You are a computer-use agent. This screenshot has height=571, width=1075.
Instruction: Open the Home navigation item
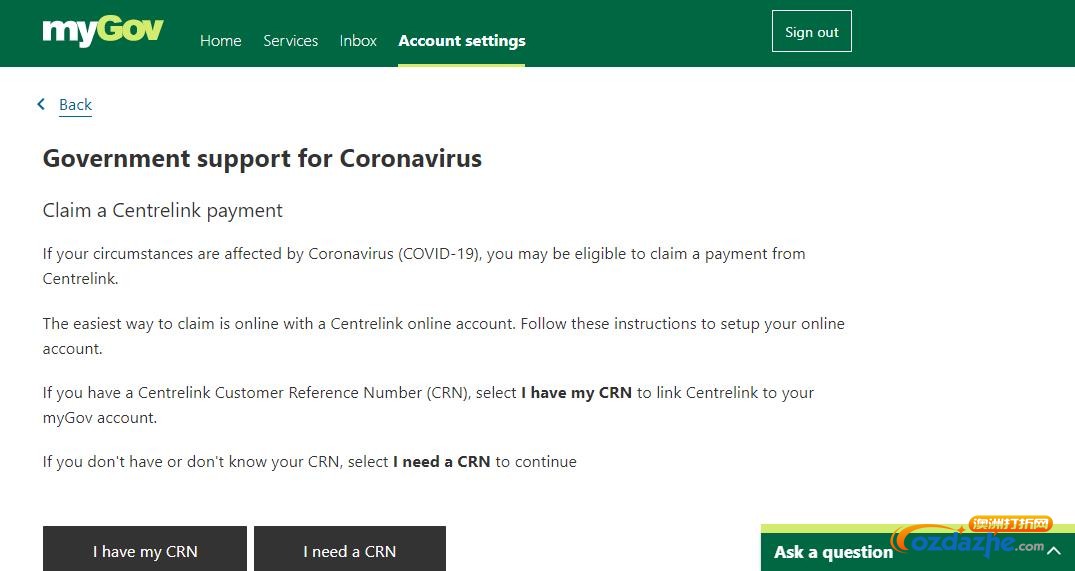click(221, 40)
